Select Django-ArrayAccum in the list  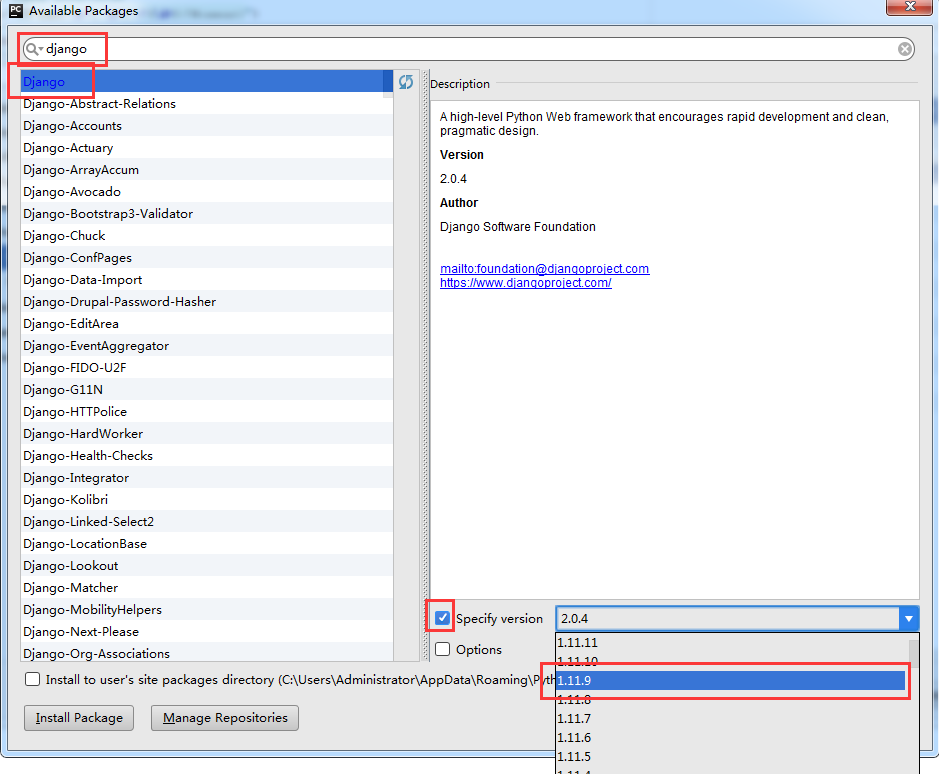pos(207,170)
